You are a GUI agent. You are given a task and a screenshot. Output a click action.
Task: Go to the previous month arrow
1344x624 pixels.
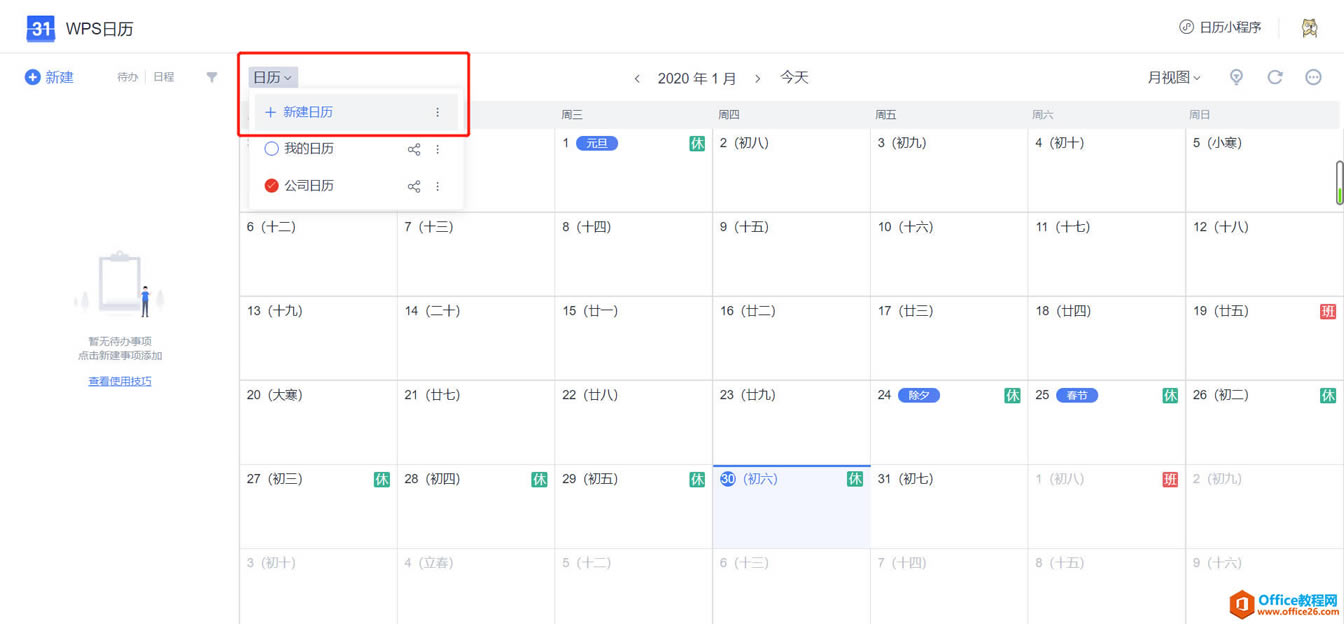coord(637,78)
